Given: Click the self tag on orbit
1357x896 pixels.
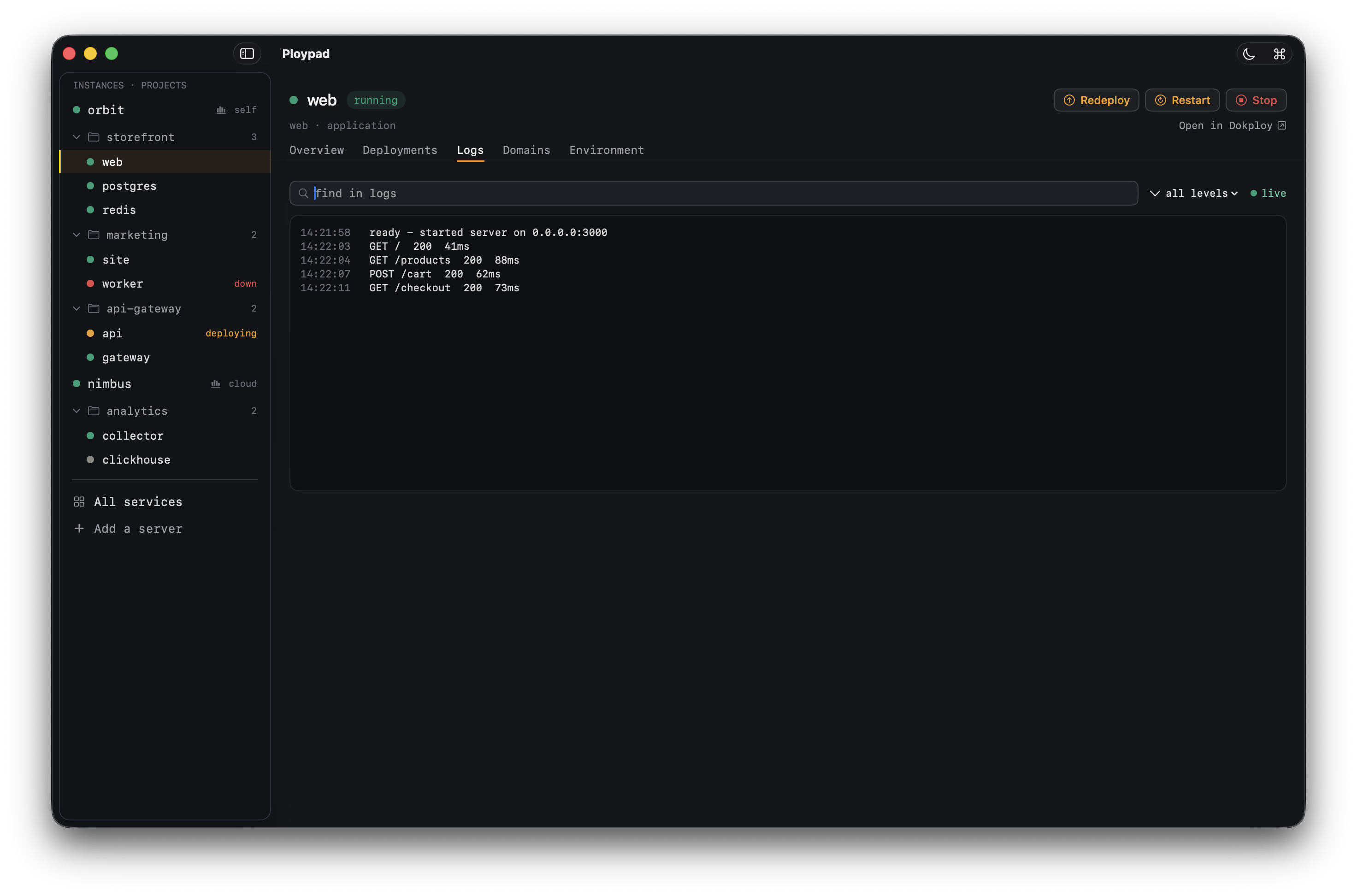Looking at the screenshot, I should [x=245, y=110].
